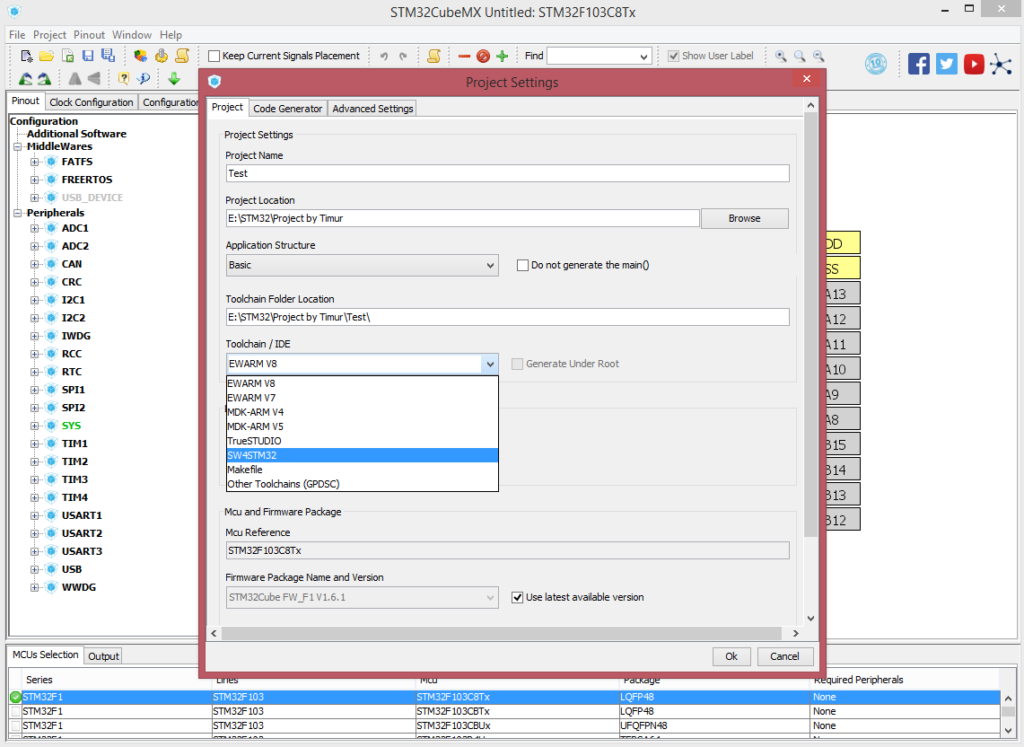Expand the USART1 peripheral node
Screen dimensions: 1024x747
(x=35, y=516)
